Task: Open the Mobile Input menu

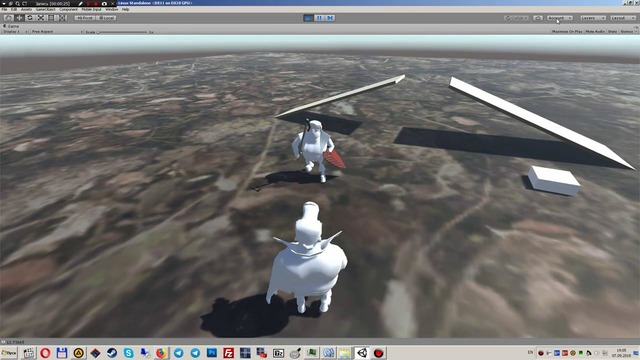Action: point(91,9)
